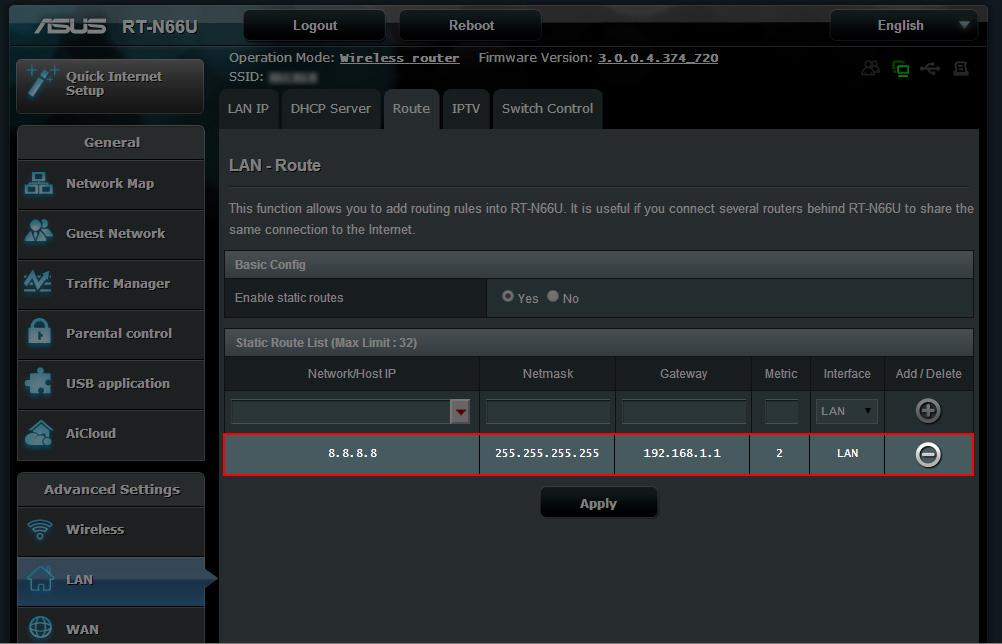Switch to the LAN IP tab
The height and width of the screenshot is (644, 1002).
click(x=249, y=109)
